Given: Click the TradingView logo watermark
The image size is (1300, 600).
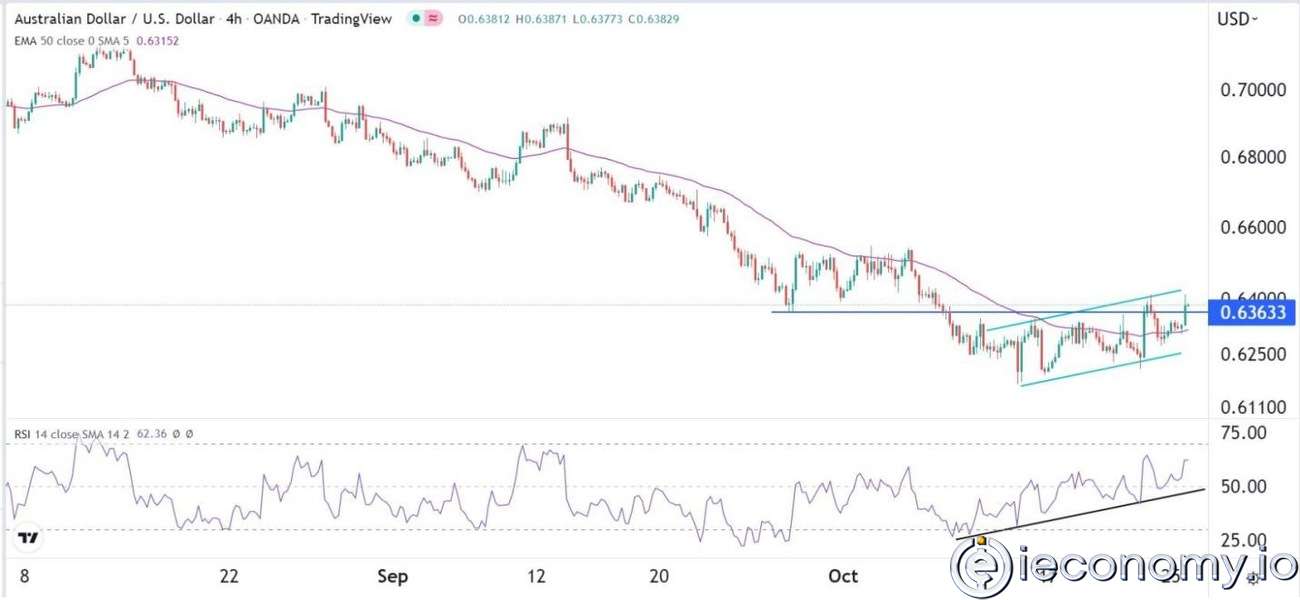Looking at the screenshot, I should click(28, 538).
